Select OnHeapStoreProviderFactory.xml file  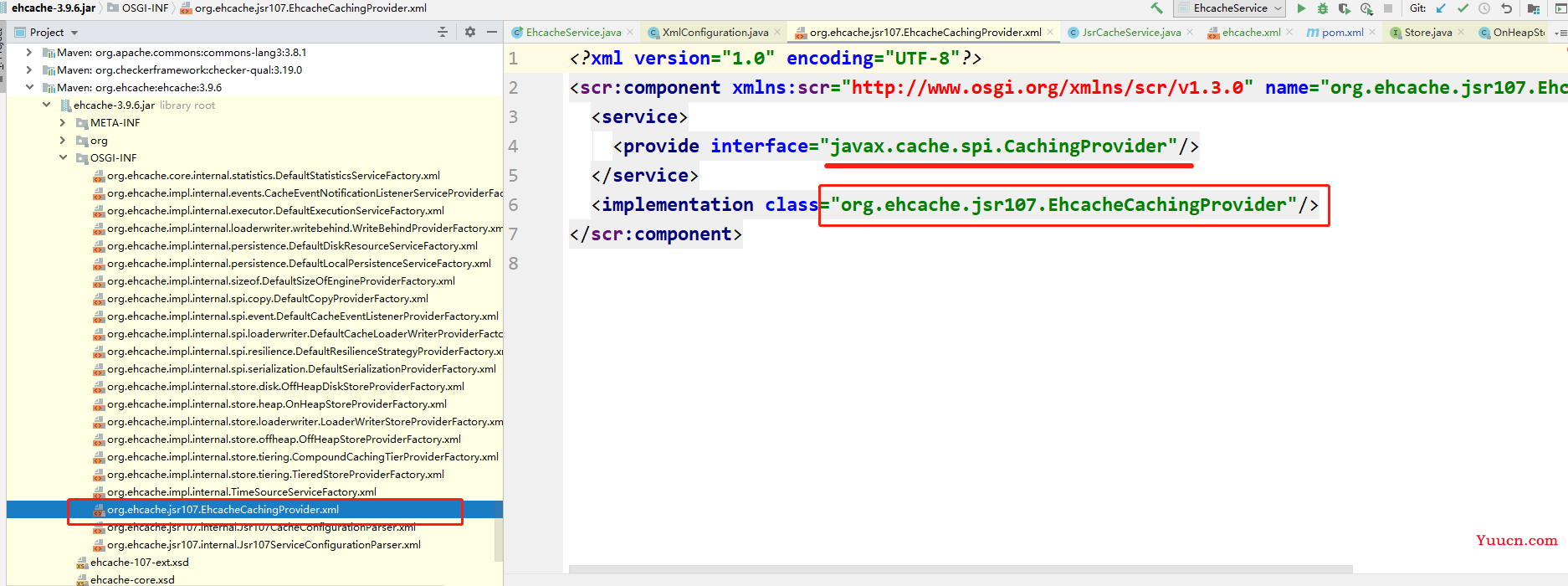[270, 404]
